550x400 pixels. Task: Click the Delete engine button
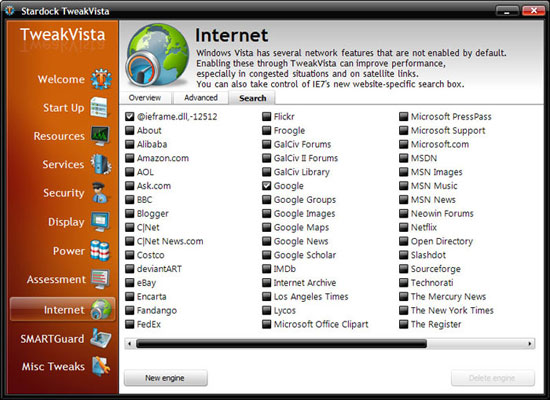pyautogui.click(x=493, y=378)
